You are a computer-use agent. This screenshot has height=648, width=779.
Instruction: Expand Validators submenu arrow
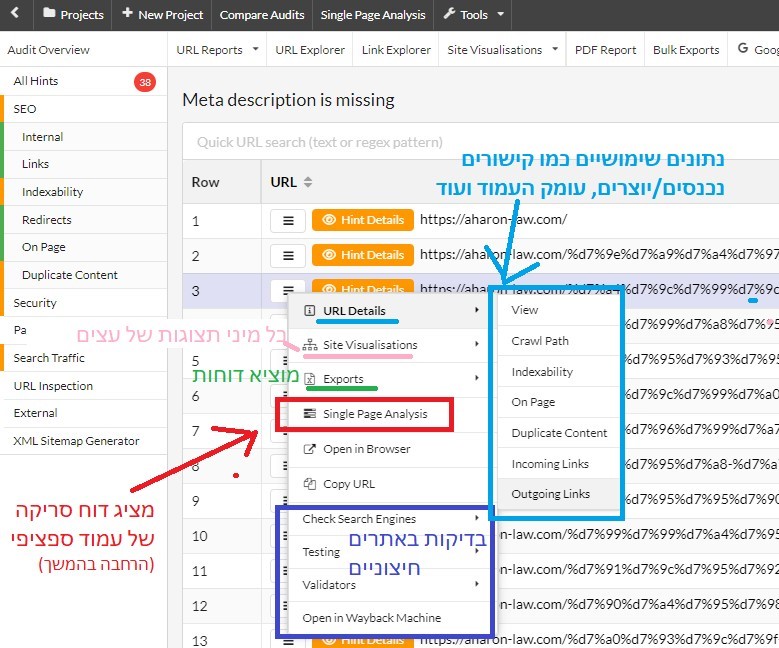(476, 584)
